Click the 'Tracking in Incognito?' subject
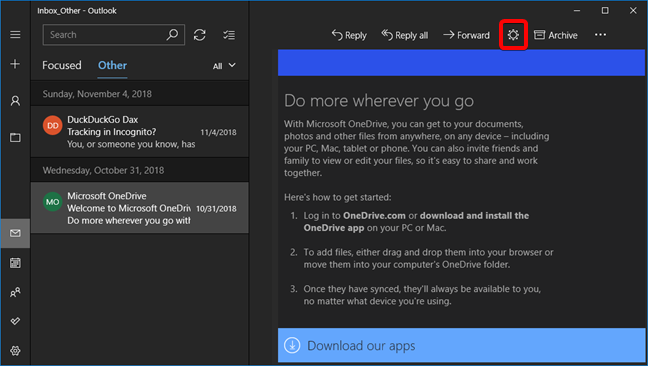The image size is (648, 366). point(112,132)
